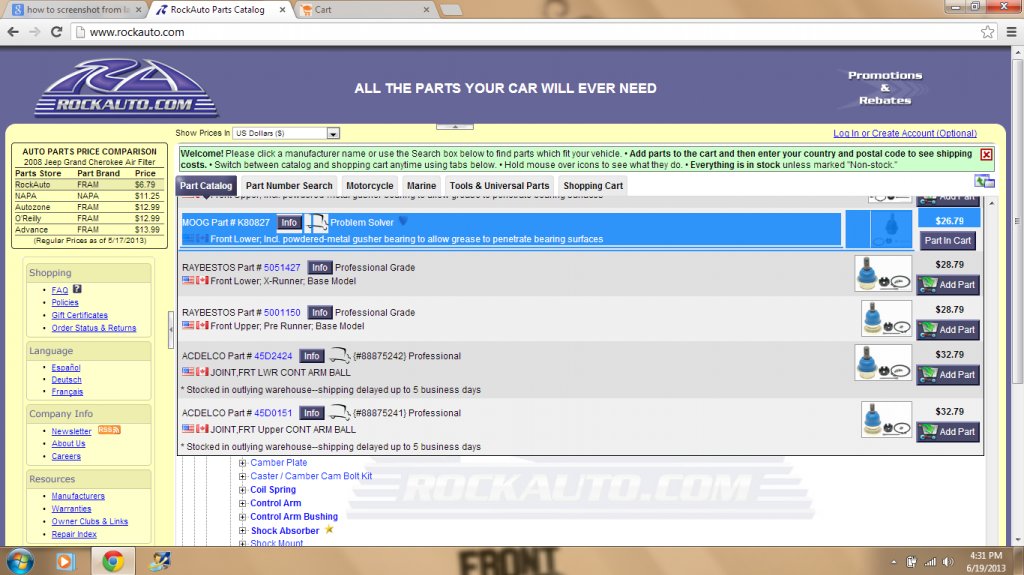Expand the Control Arm Bushing category
This screenshot has height=575, width=1024.
[x=242, y=517]
